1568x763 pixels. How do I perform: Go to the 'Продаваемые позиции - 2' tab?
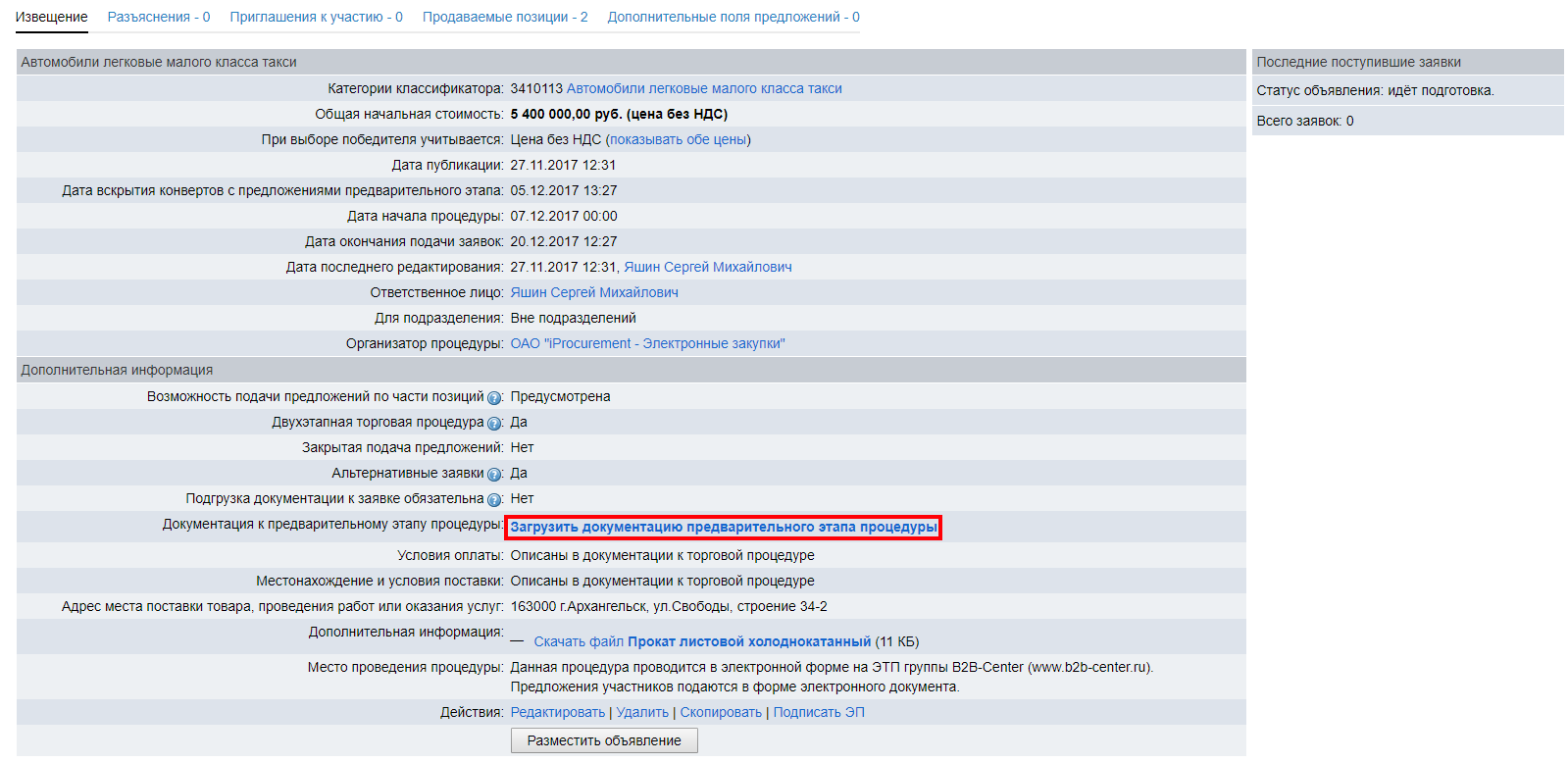505,17
